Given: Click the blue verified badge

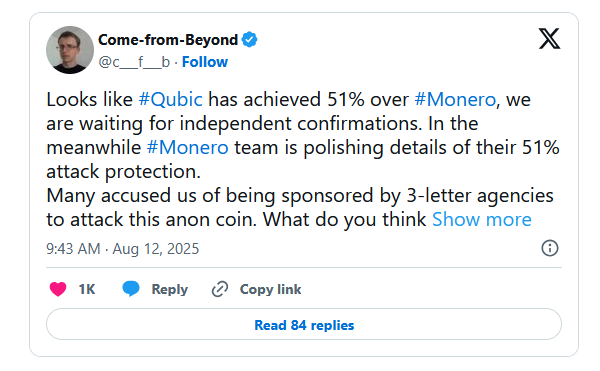Looking at the screenshot, I should 249,39.
